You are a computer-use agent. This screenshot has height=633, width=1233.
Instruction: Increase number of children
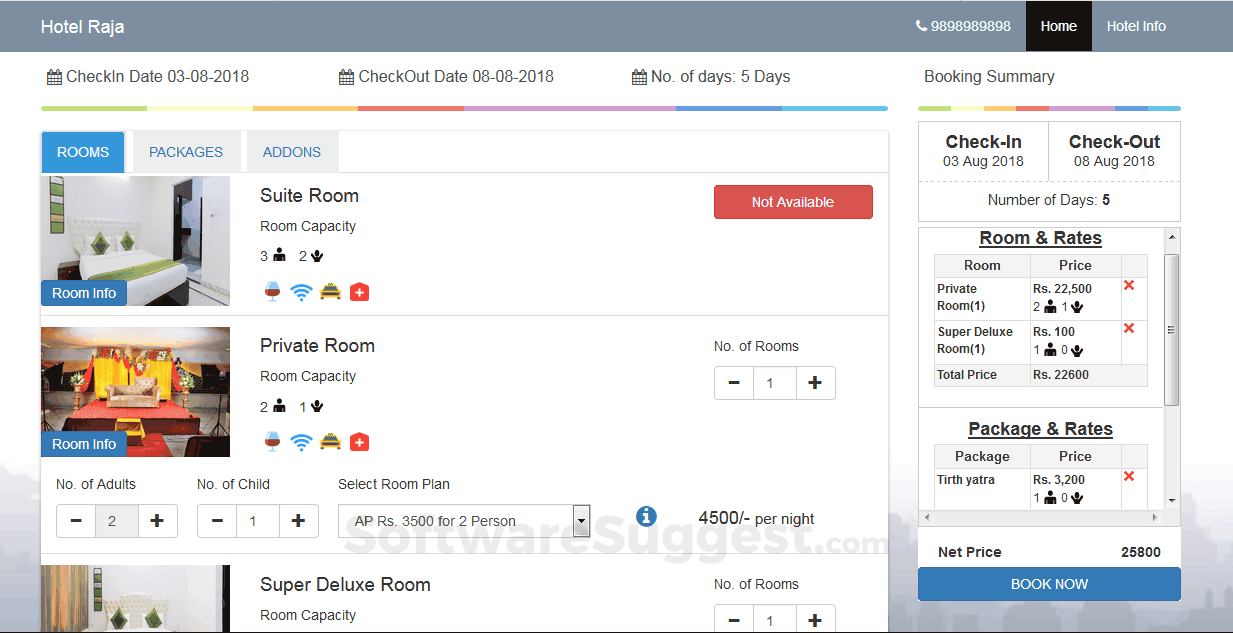click(298, 521)
